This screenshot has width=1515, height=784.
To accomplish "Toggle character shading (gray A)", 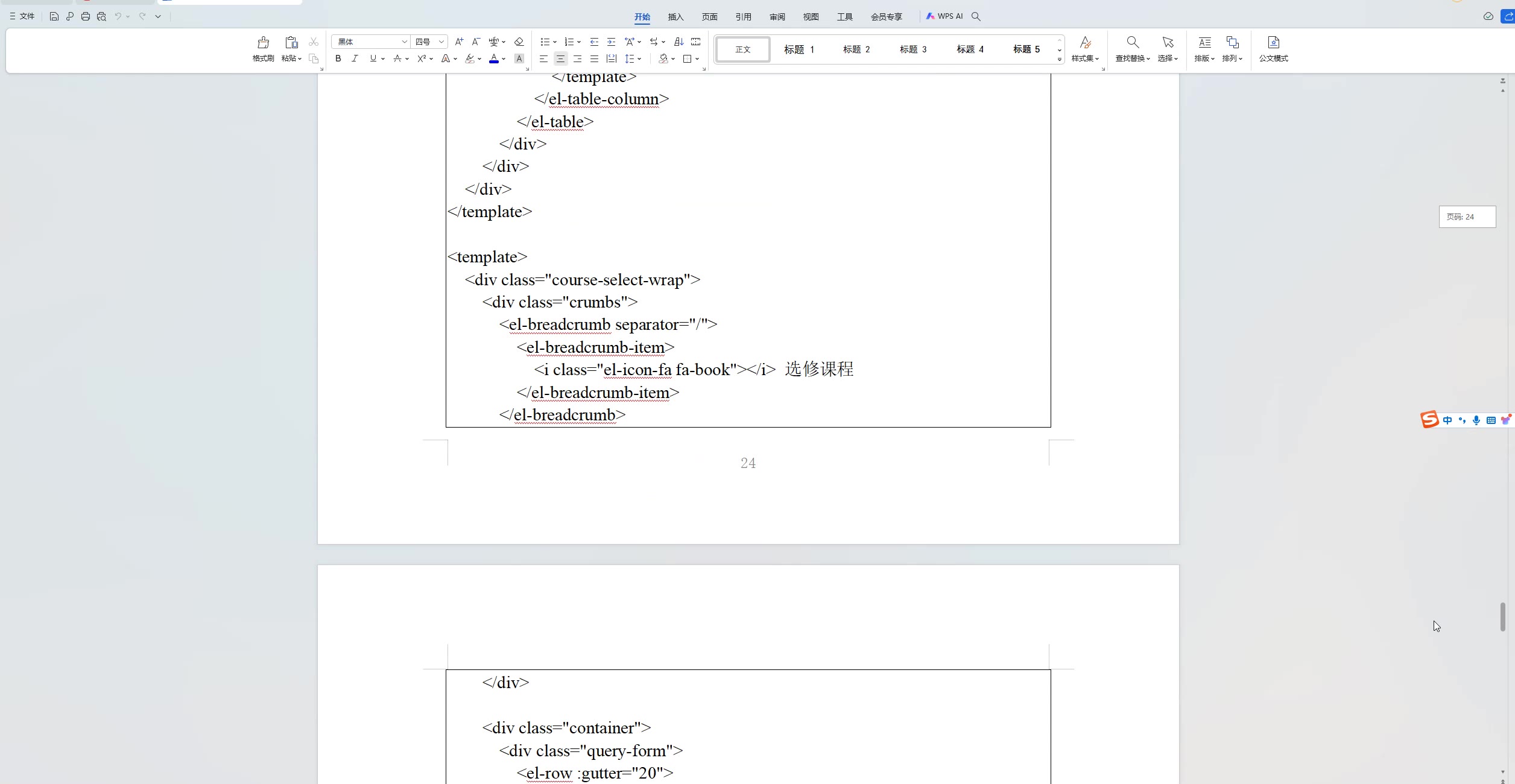I will (x=519, y=58).
